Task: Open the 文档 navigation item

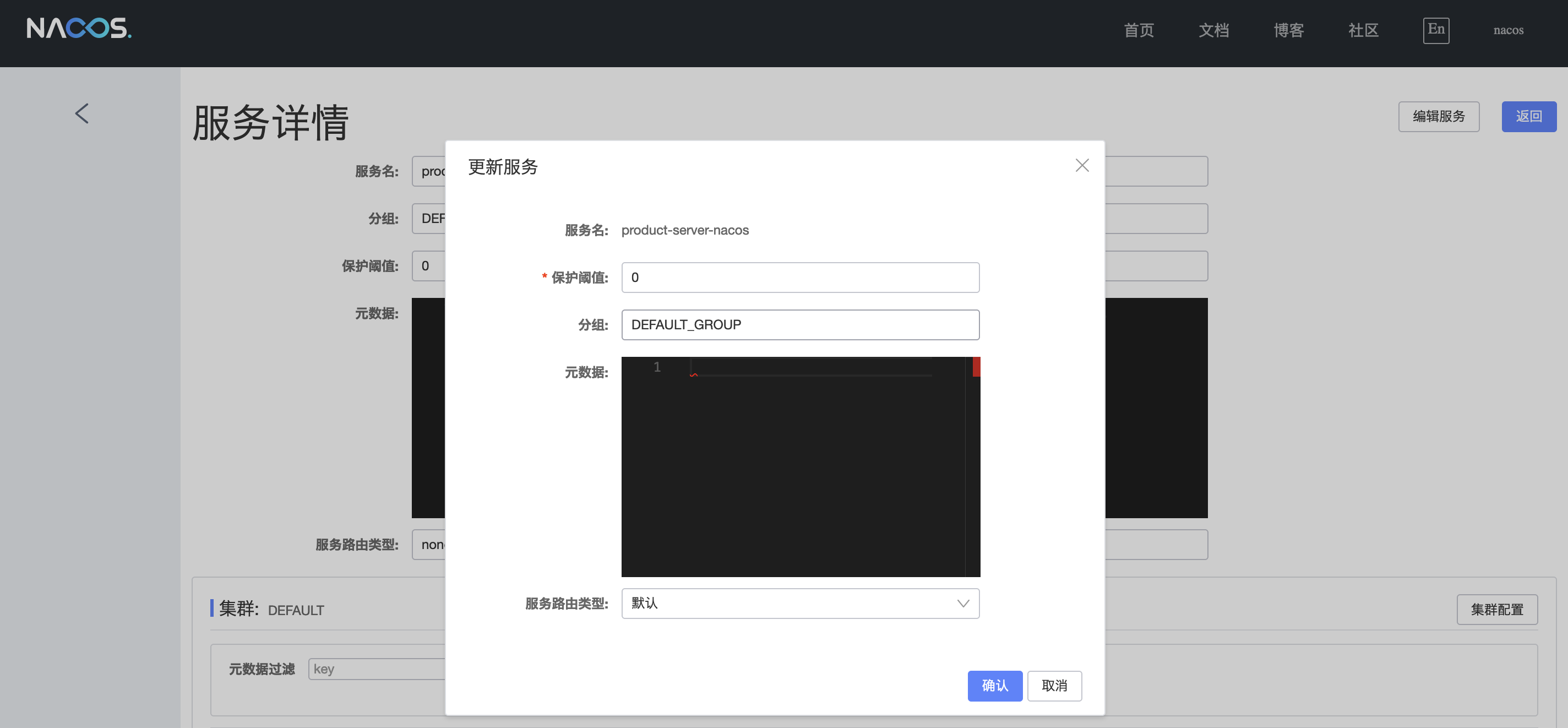Action: tap(1213, 30)
